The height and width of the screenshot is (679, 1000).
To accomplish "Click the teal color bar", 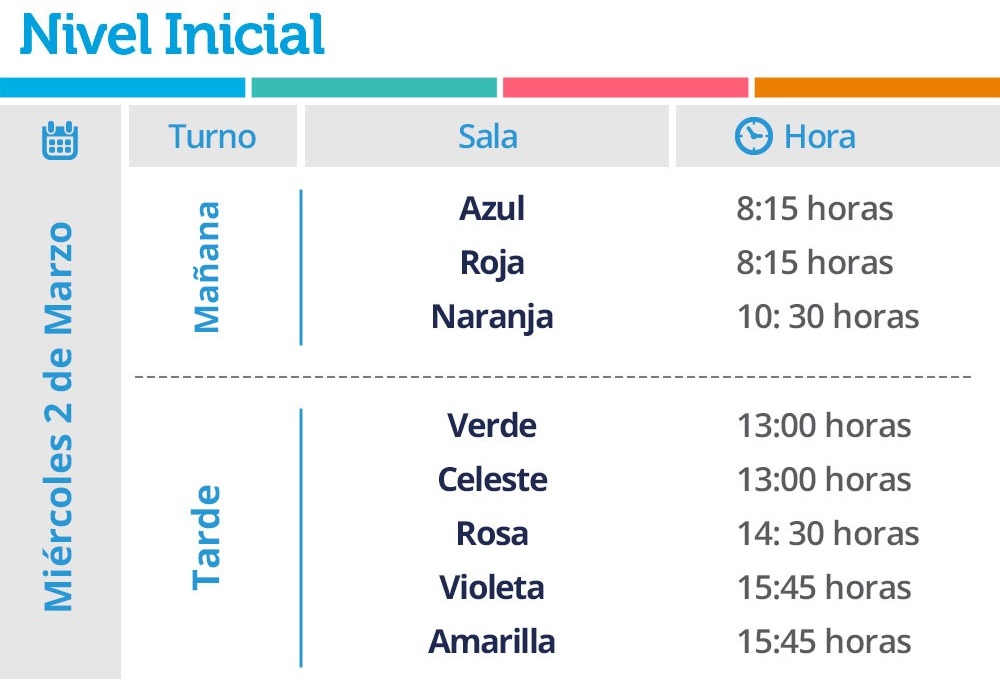I will click(x=374, y=87).
